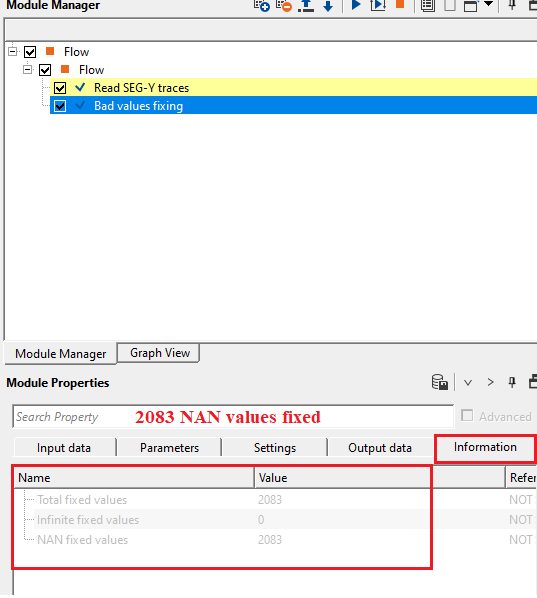Click the Search Property input field
This screenshot has width=537, height=598.
233,417
